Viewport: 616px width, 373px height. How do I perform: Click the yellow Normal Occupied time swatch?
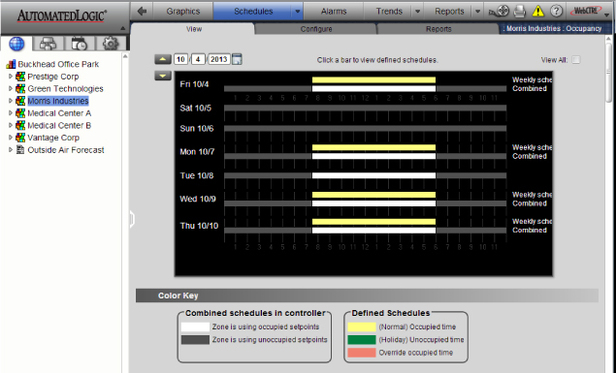click(x=361, y=327)
